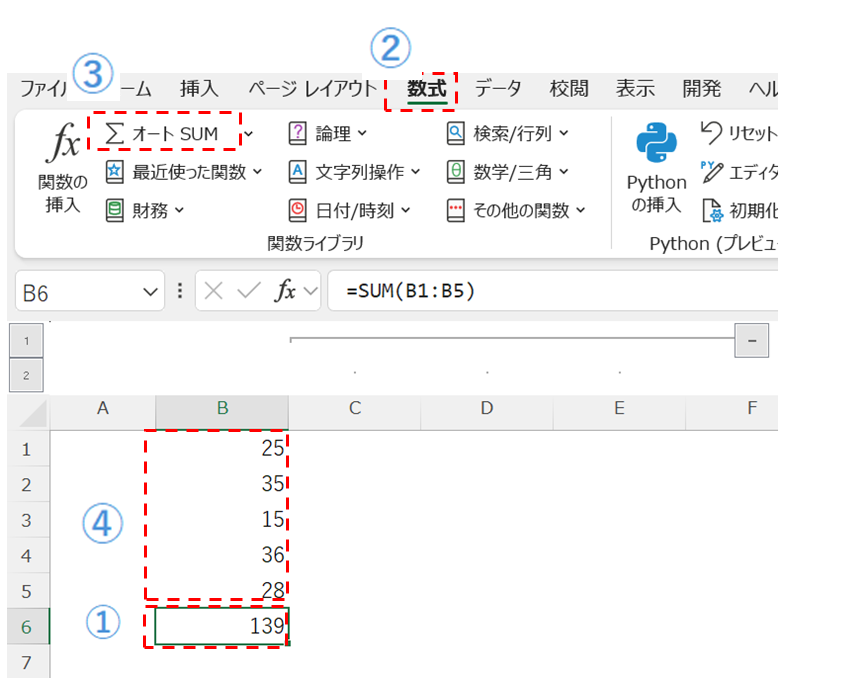
Task: Click the 関数の挿入 fx icon
Action: point(62,147)
